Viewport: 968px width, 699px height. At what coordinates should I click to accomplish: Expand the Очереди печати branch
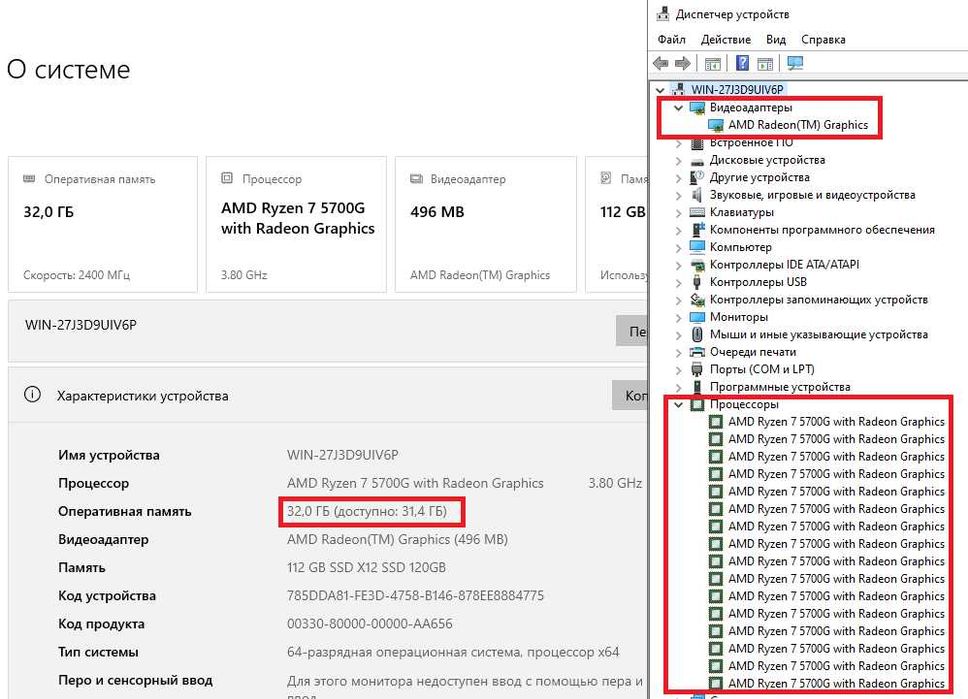point(678,353)
